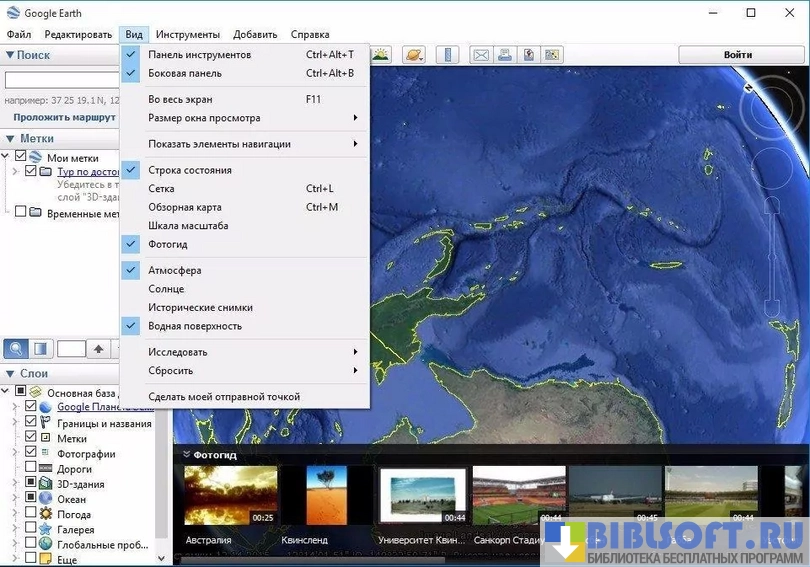Click the magnifier search icon in Places panel
The height and width of the screenshot is (567, 810).
tap(16, 349)
